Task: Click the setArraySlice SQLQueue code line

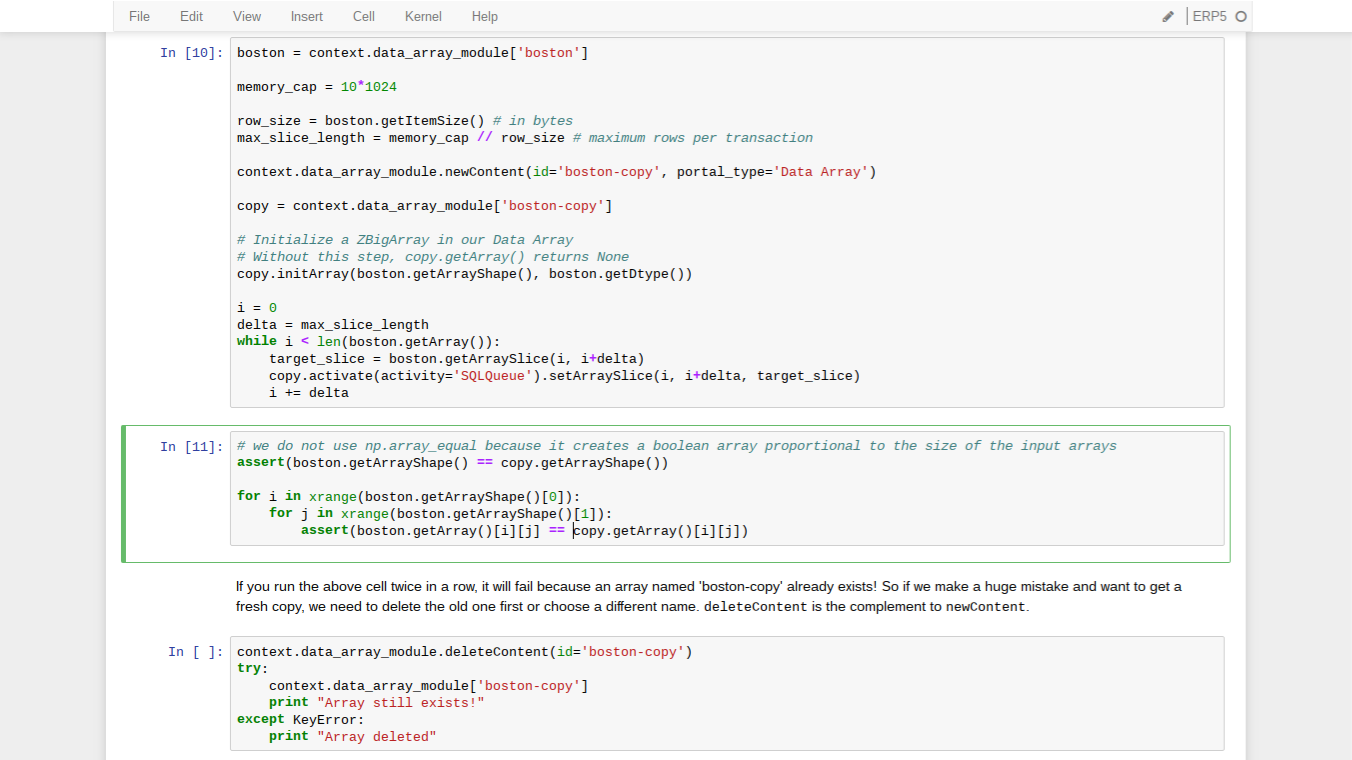Action: point(565,376)
